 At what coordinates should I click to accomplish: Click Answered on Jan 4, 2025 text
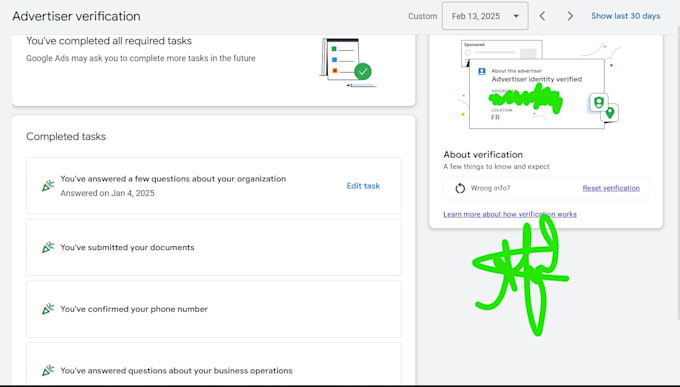click(x=108, y=193)
